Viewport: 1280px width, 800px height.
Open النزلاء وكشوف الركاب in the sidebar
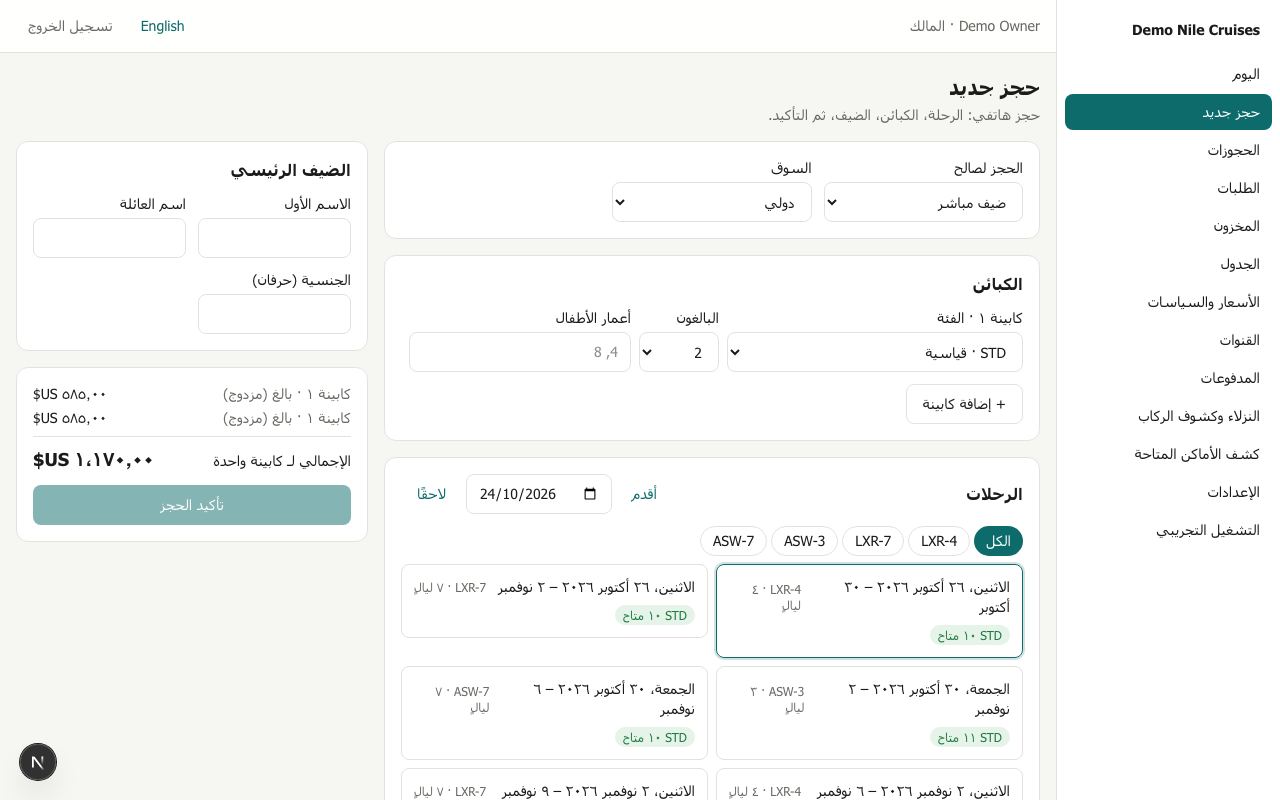click(x=1168, y=416)
